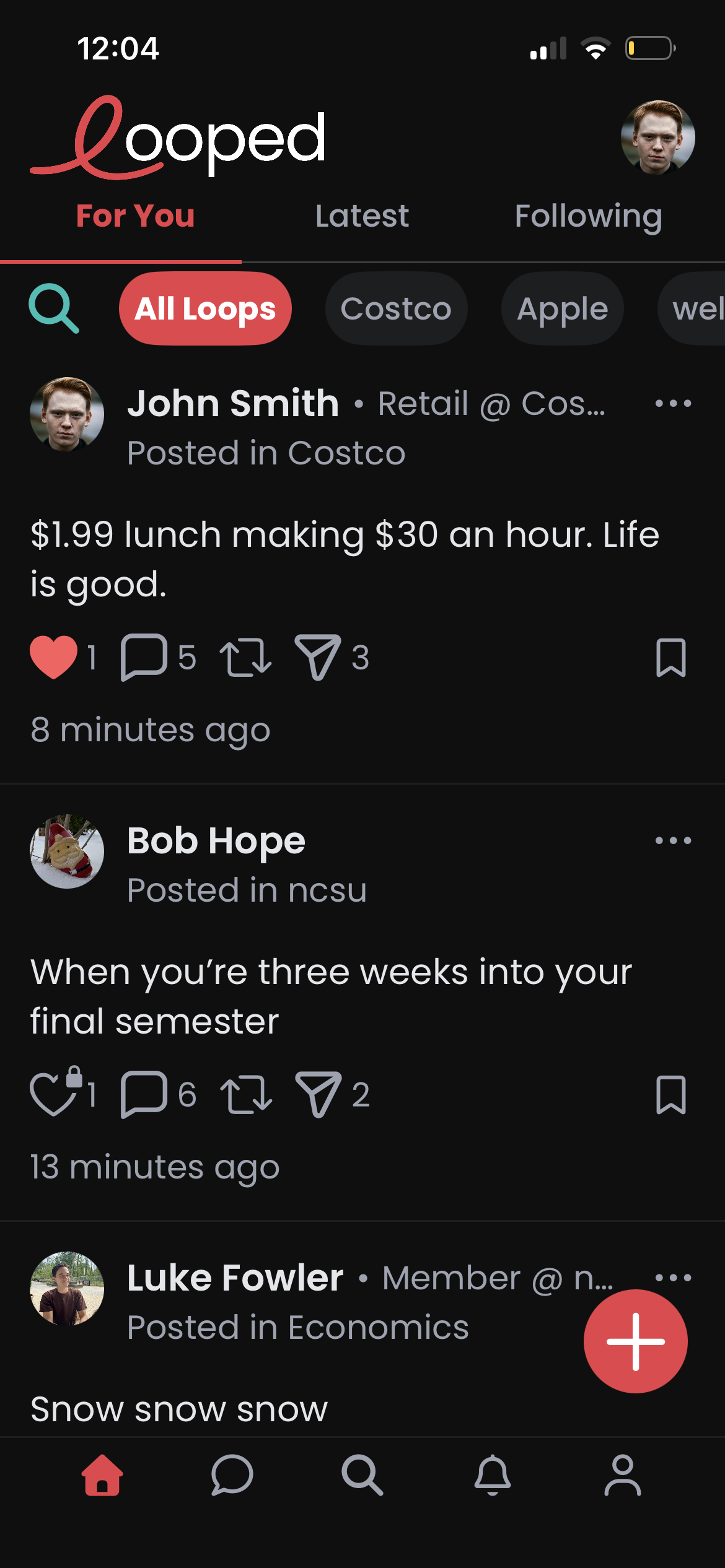Viewport: 725px width, 1568px height.
Task: Bookmark John Smith's lunch post
Action: 670,657
